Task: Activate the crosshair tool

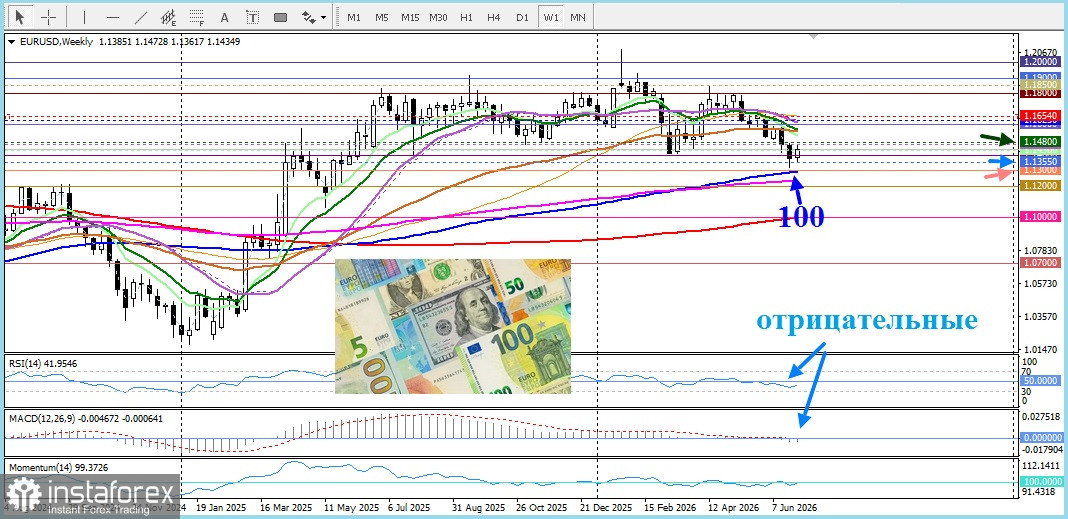Action: click(49, 17)
